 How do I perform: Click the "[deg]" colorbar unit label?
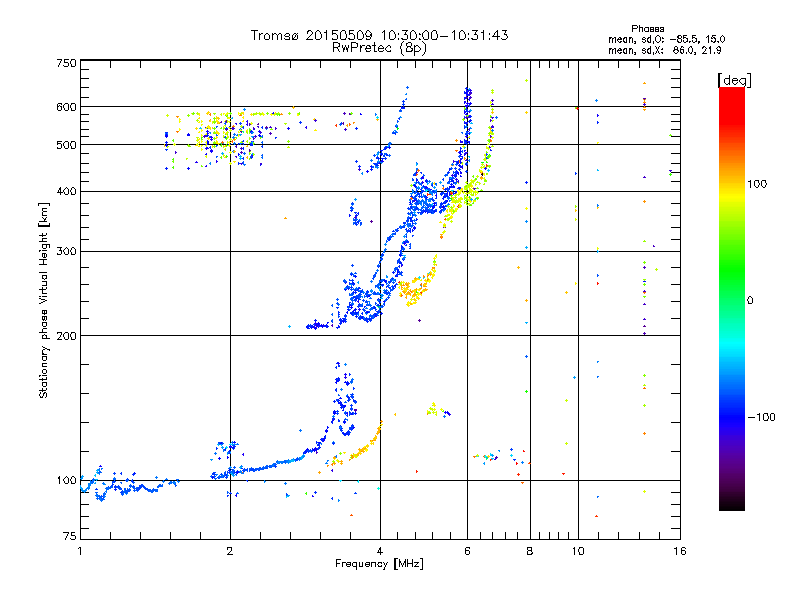point(734,80)
